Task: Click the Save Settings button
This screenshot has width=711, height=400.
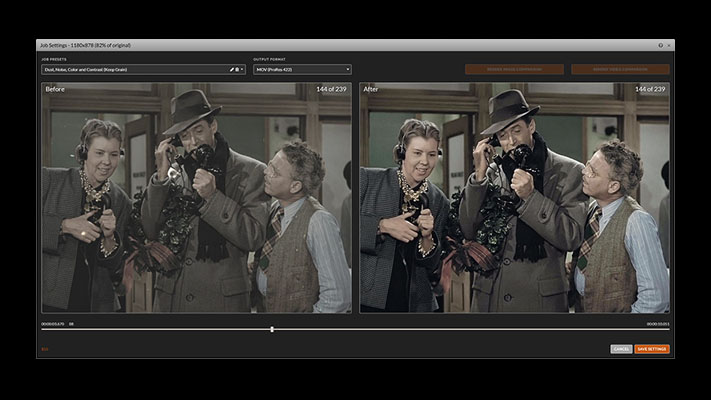Action: 652,349
